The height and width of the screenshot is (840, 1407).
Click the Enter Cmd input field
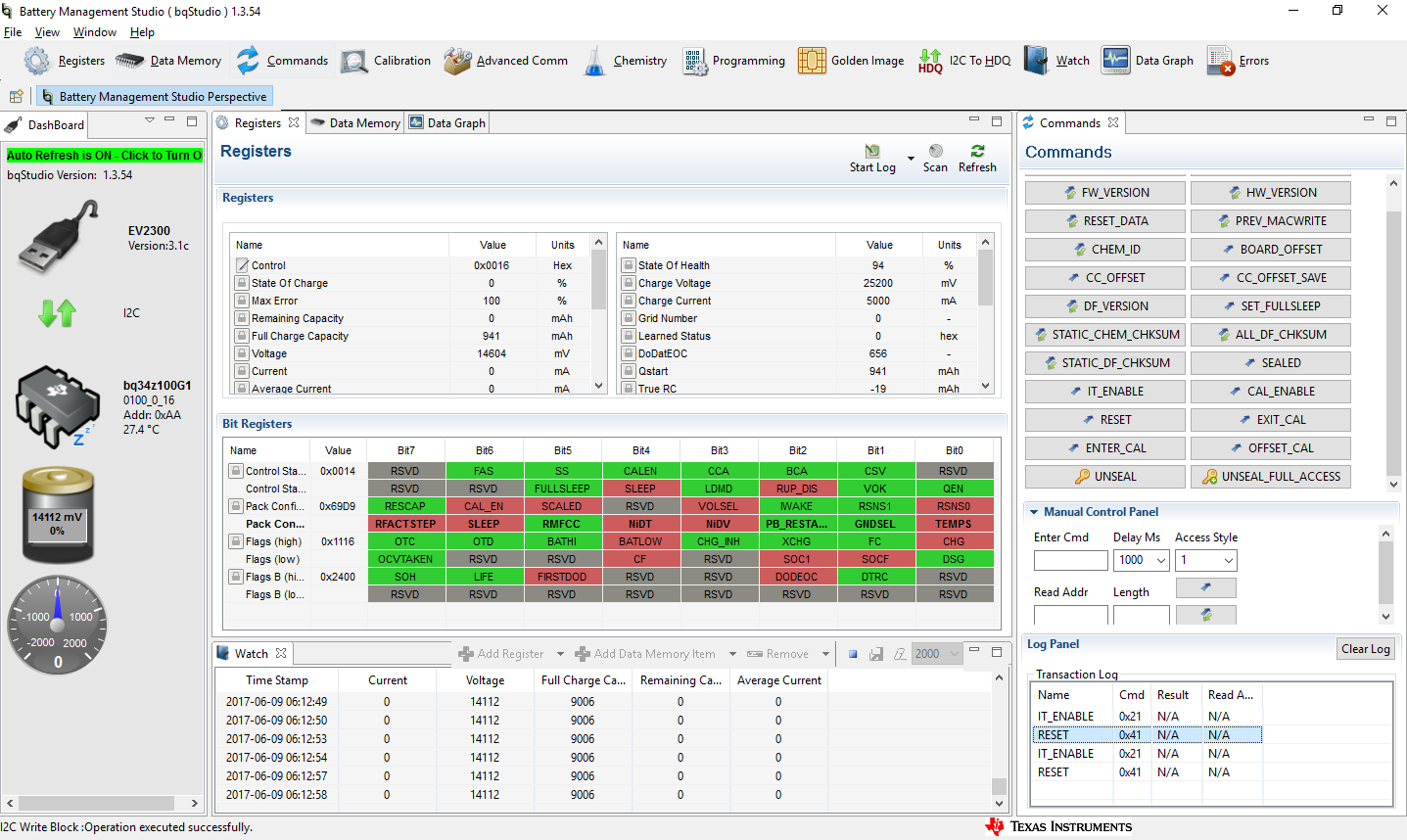tap(1071, 560)
